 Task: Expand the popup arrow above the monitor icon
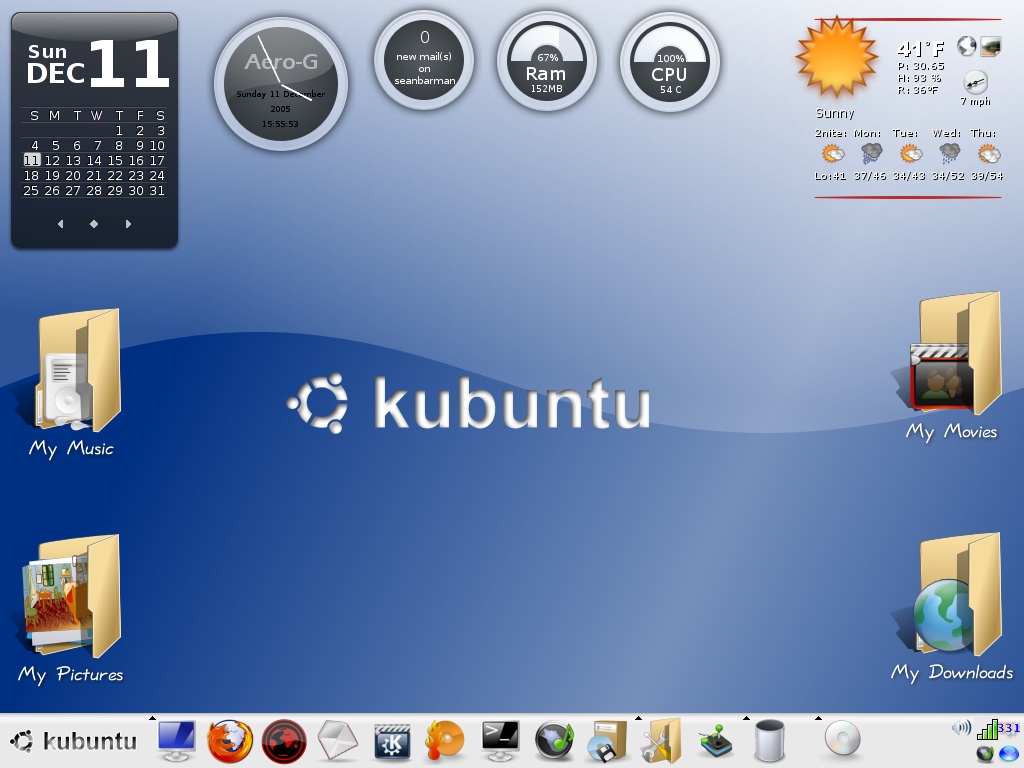[x=152, y=718]
